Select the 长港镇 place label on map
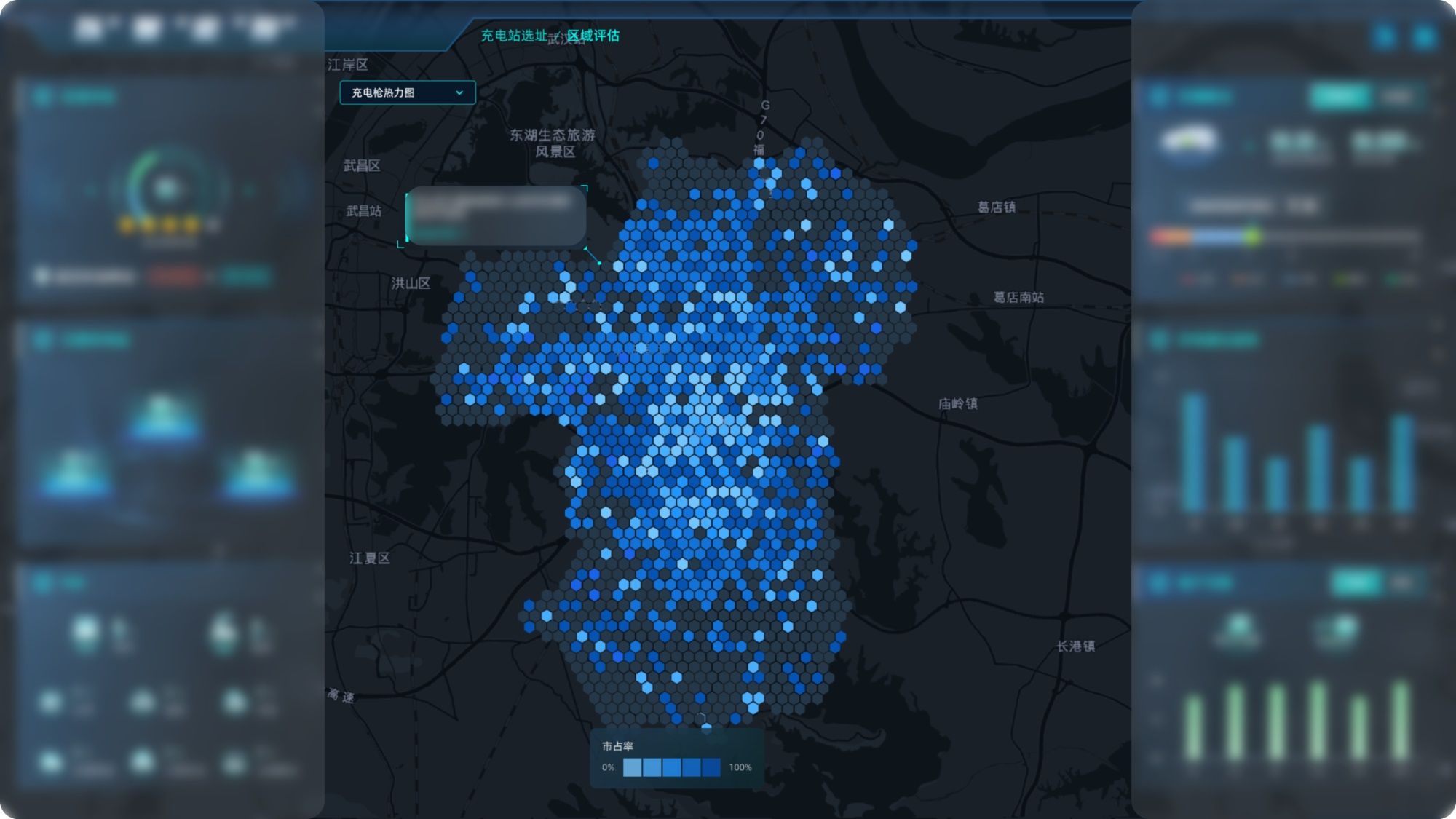This screenshot has height=819, width=1456. pos(1075,646)
